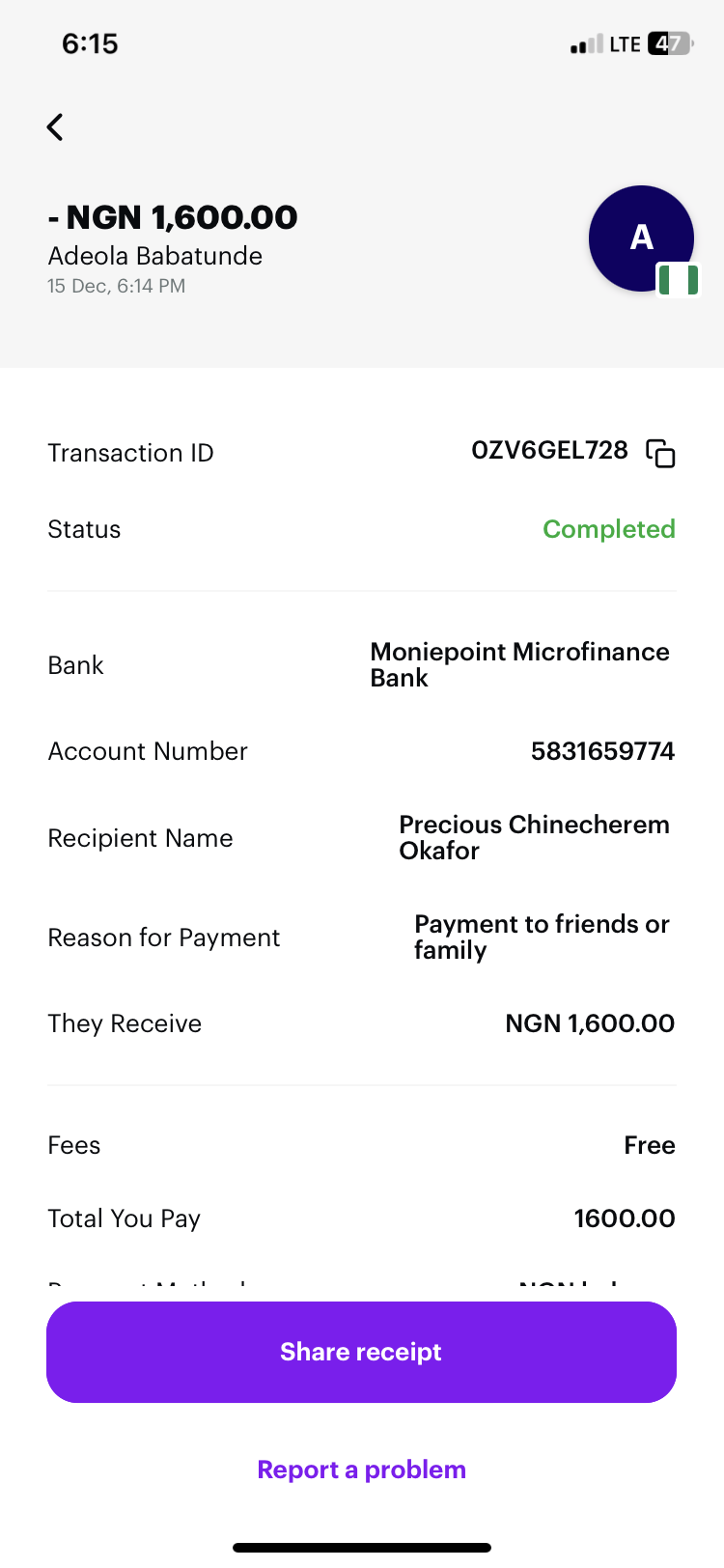This screenshot has width=724, height=1568.
Task: Tap the Moniepoint Microfinance Bank value
Action: click(519, 664)
